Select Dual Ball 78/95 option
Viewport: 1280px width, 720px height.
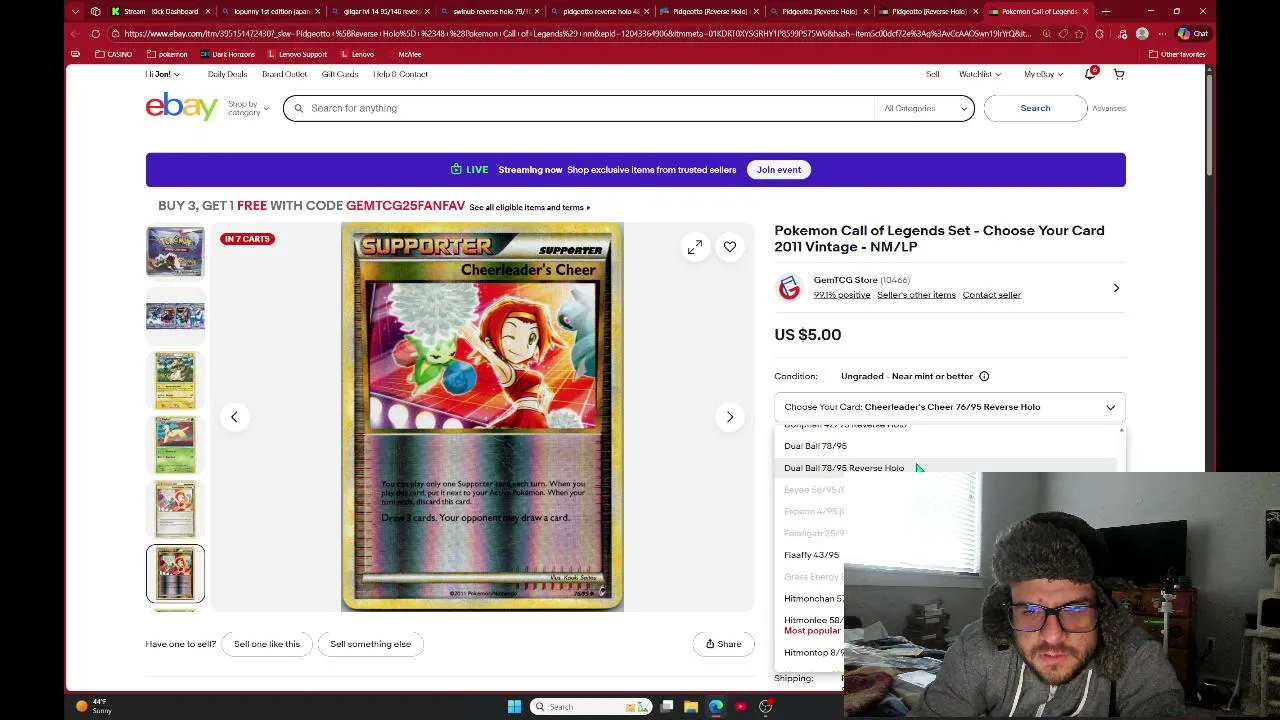815,446
